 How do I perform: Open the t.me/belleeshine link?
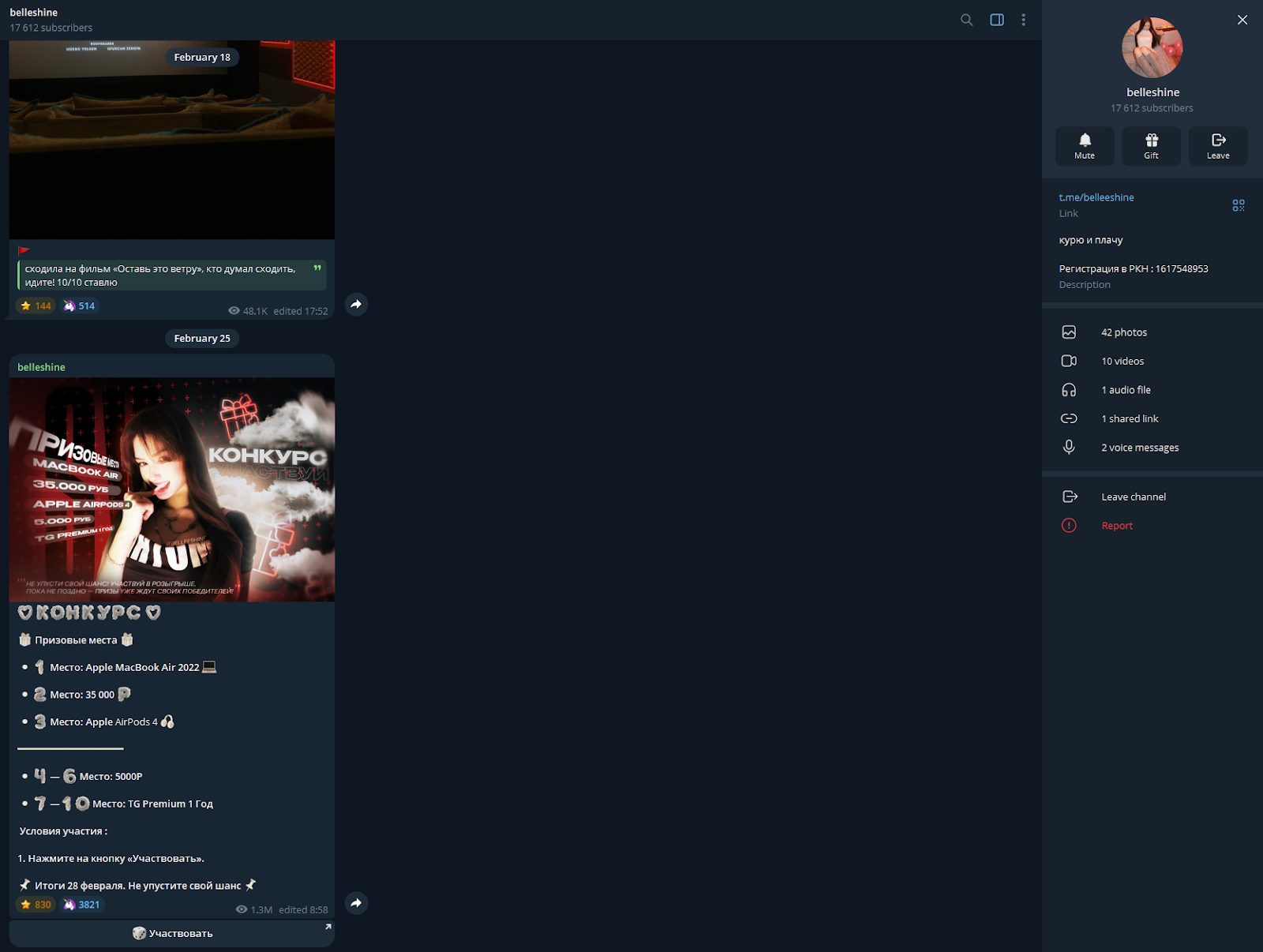pyautogui.click(x=1096, y=197)
